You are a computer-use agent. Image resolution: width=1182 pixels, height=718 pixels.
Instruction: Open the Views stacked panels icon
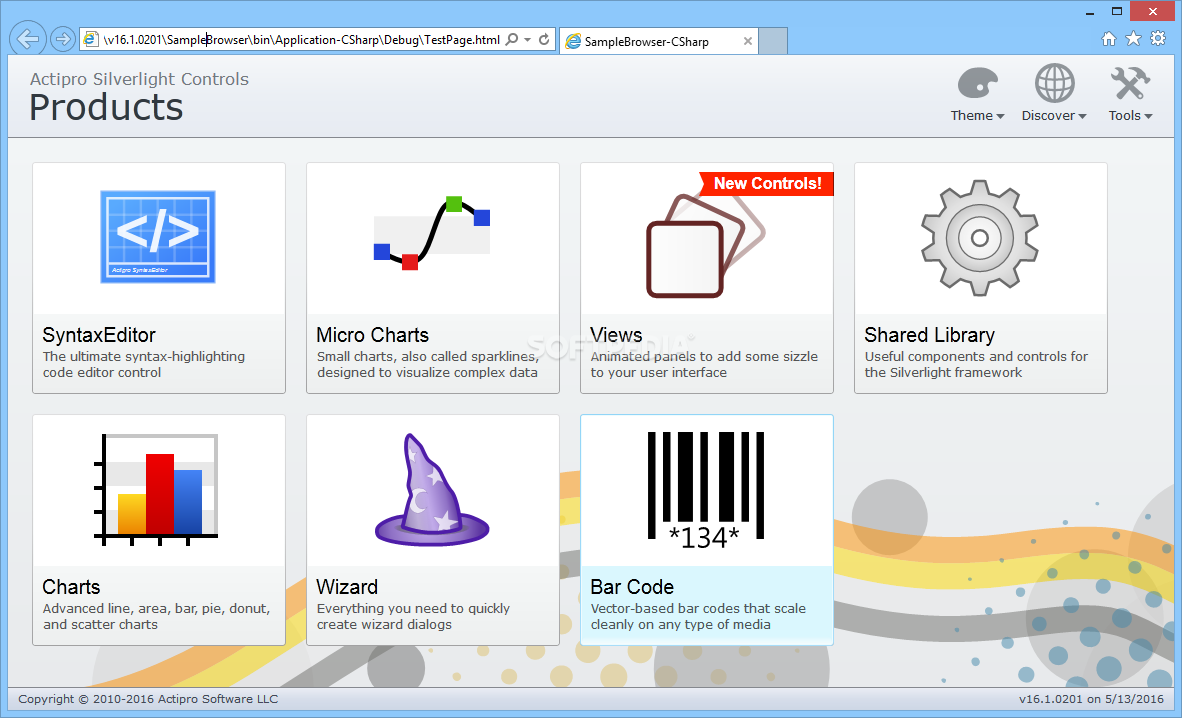click(706, 246)
